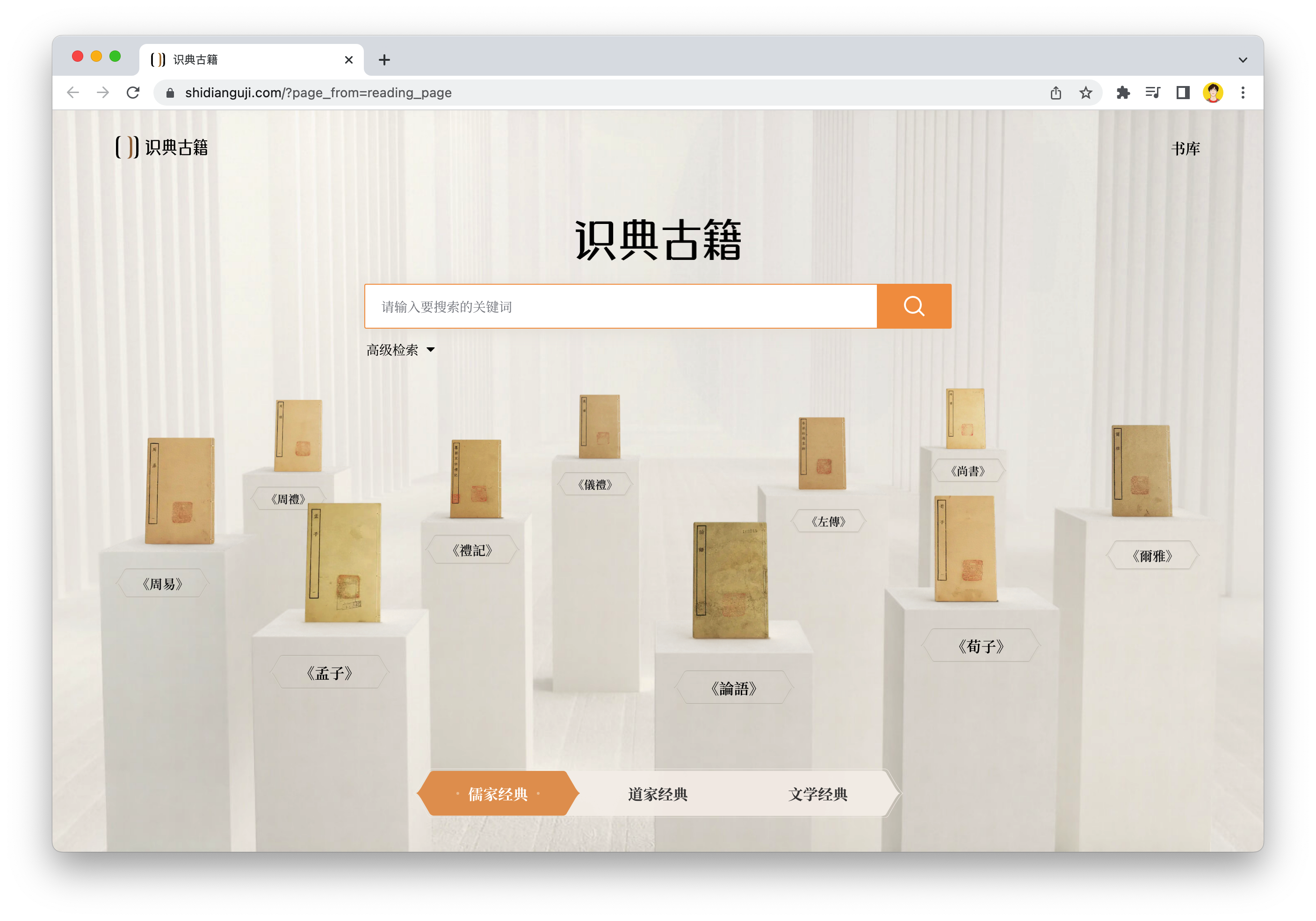Click the lock site info icon
Image resolution: width=1316 pixels, height=921 pixels.
click(x=170, y=93)
